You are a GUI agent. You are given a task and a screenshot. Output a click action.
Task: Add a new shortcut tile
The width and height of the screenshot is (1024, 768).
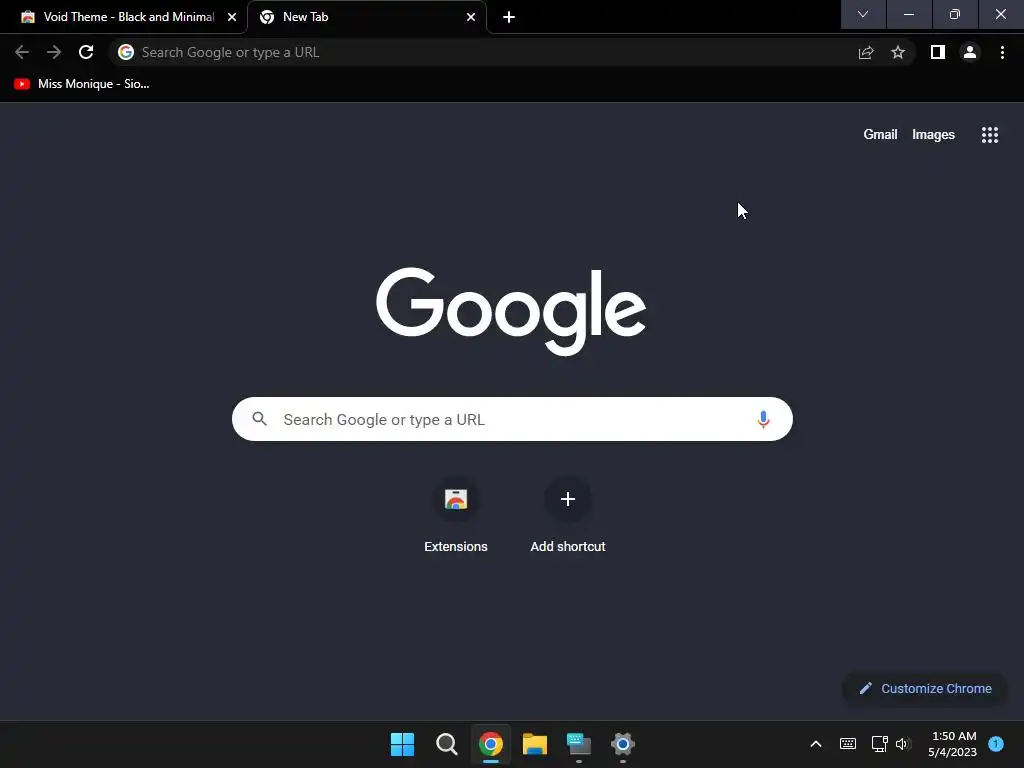click(x=568, y=516)
